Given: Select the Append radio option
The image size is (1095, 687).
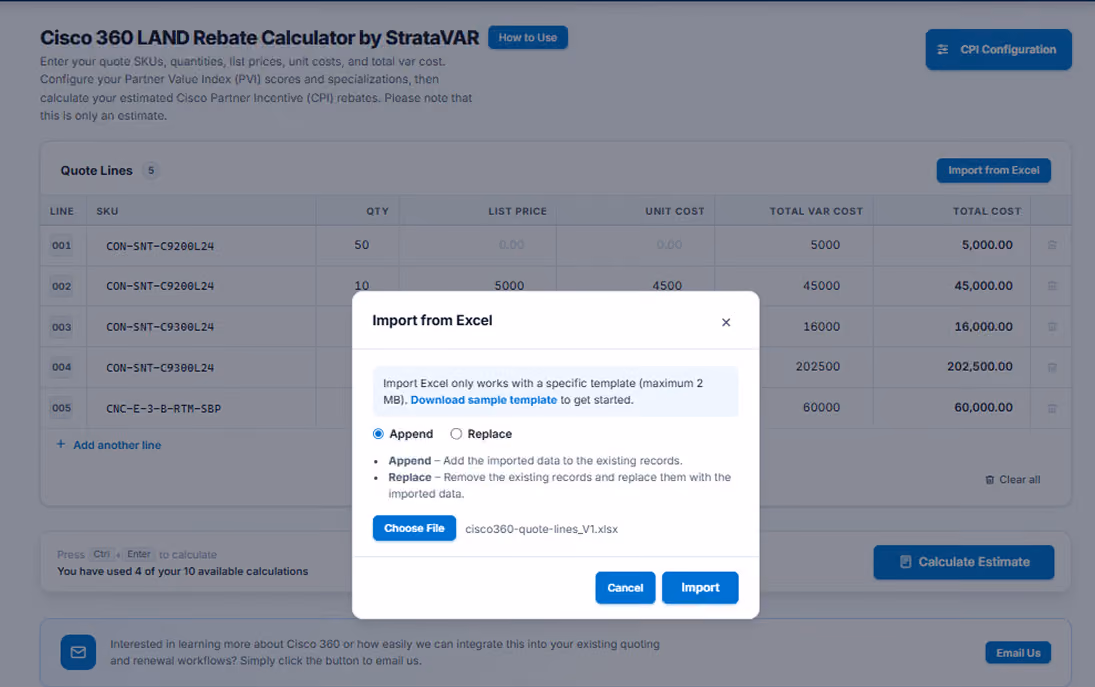Looking at the screenshot, I should pyautogui.click(x=379, y=434).
